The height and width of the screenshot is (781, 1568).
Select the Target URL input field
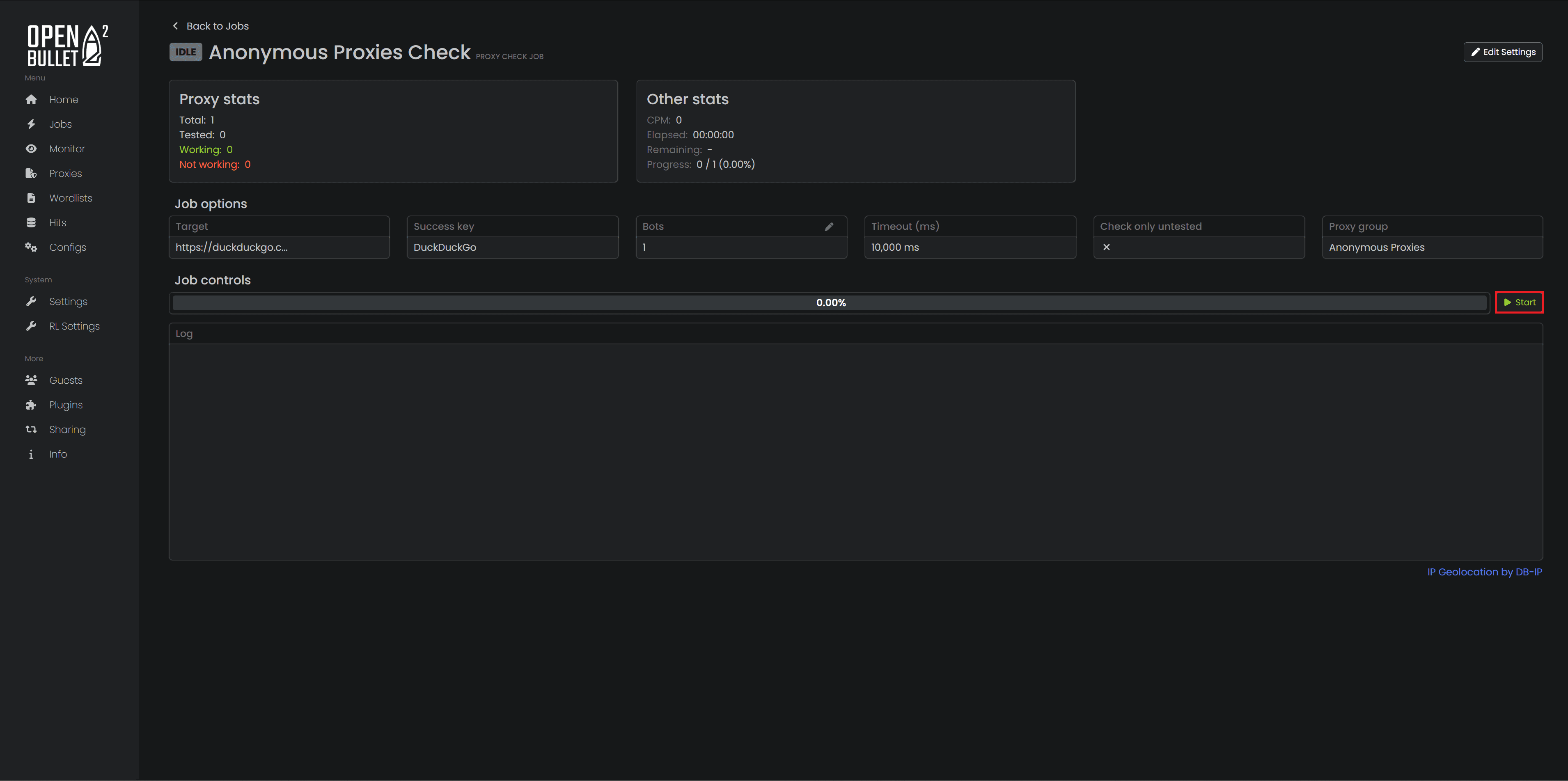click(x=279, y=247)
